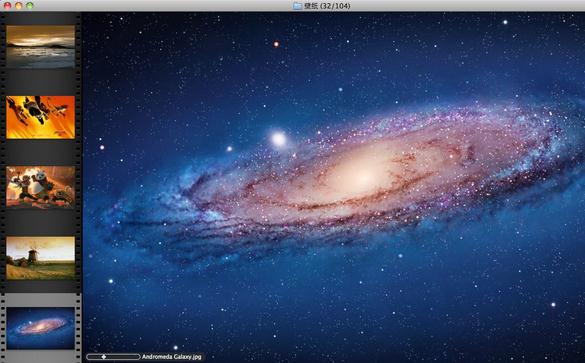Click the folder icon in title bar
Image resolution: width=585 pixels, height=363 pixels.
tap(297, 6)
